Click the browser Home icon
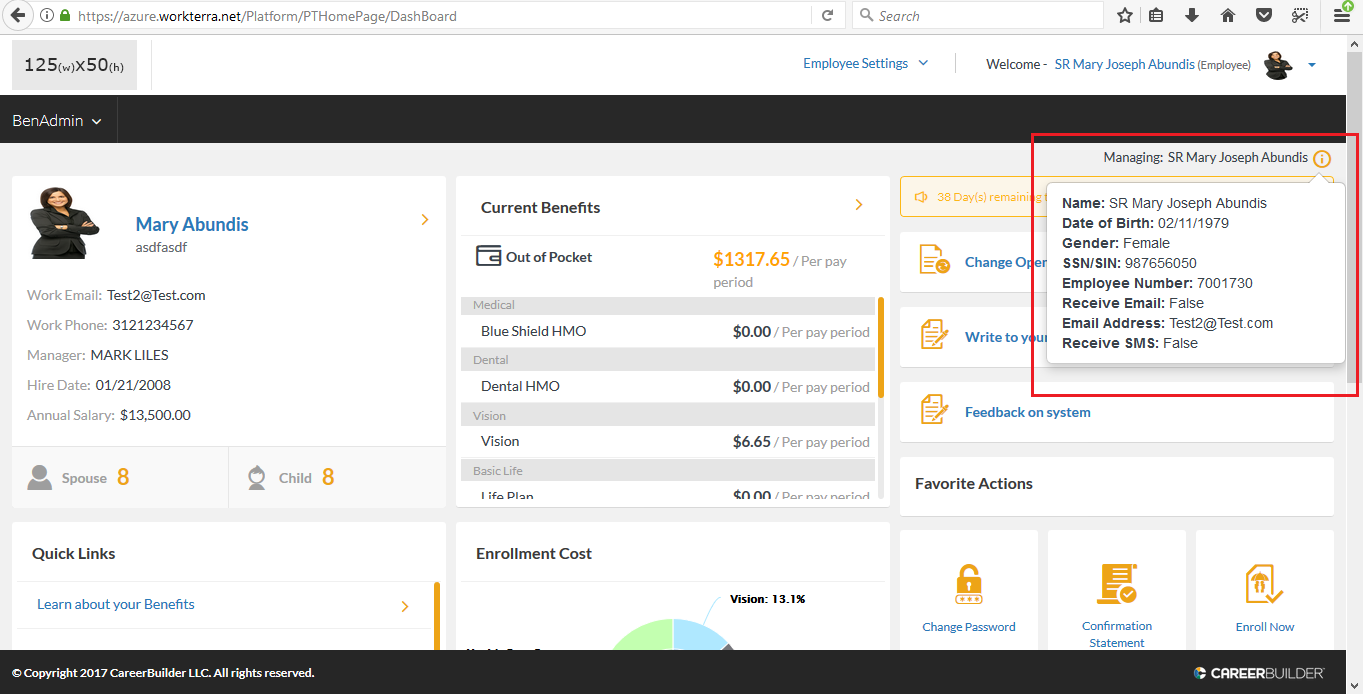Image resolution: width=1363 pixels, height=694 pixels. (1228, 16)
